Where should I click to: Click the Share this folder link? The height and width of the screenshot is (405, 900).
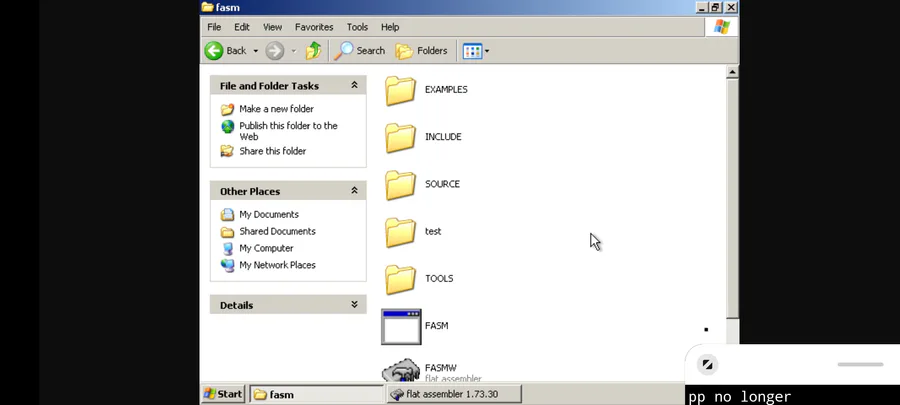tap(273, 151)
